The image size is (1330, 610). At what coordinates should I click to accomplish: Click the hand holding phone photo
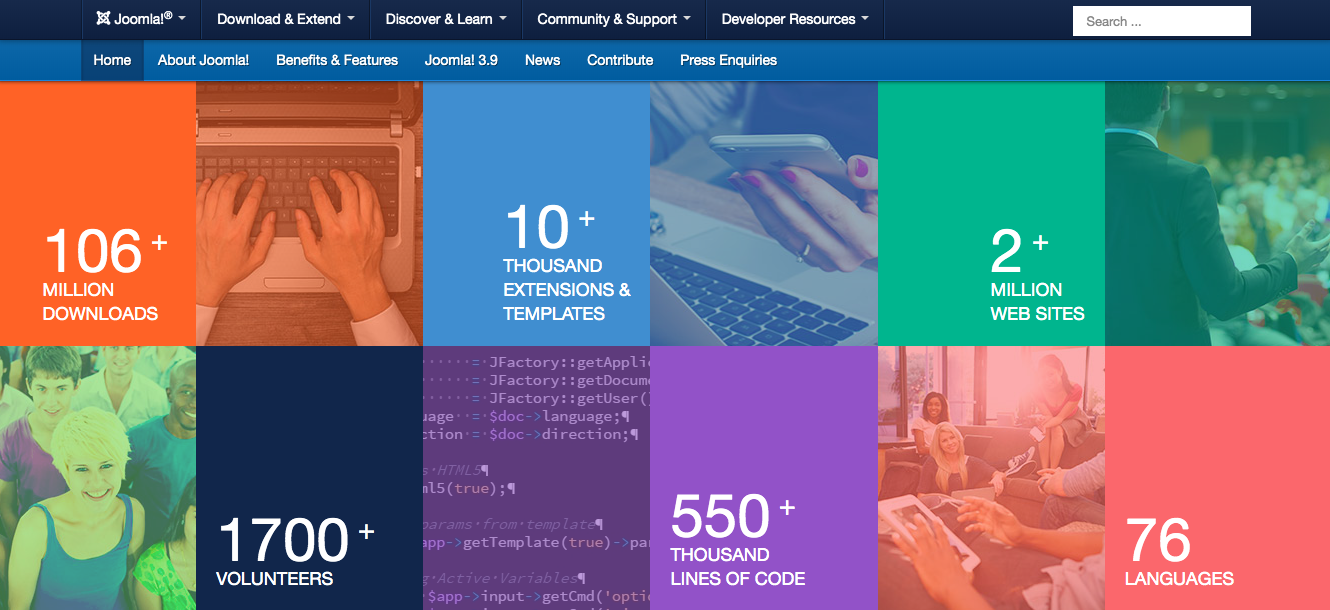[764, 214]
